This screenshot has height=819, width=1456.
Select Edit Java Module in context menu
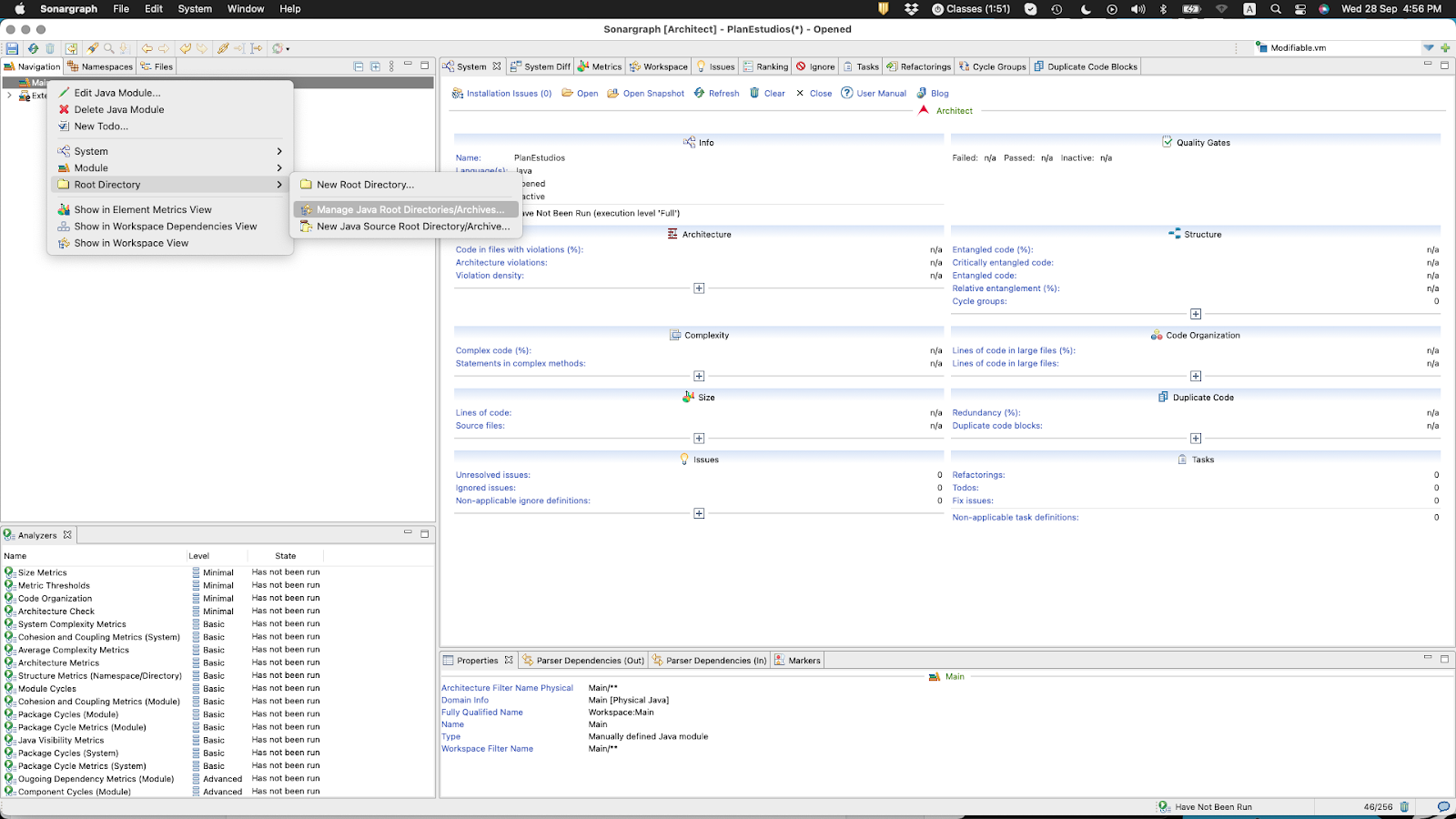click(170, 93)
